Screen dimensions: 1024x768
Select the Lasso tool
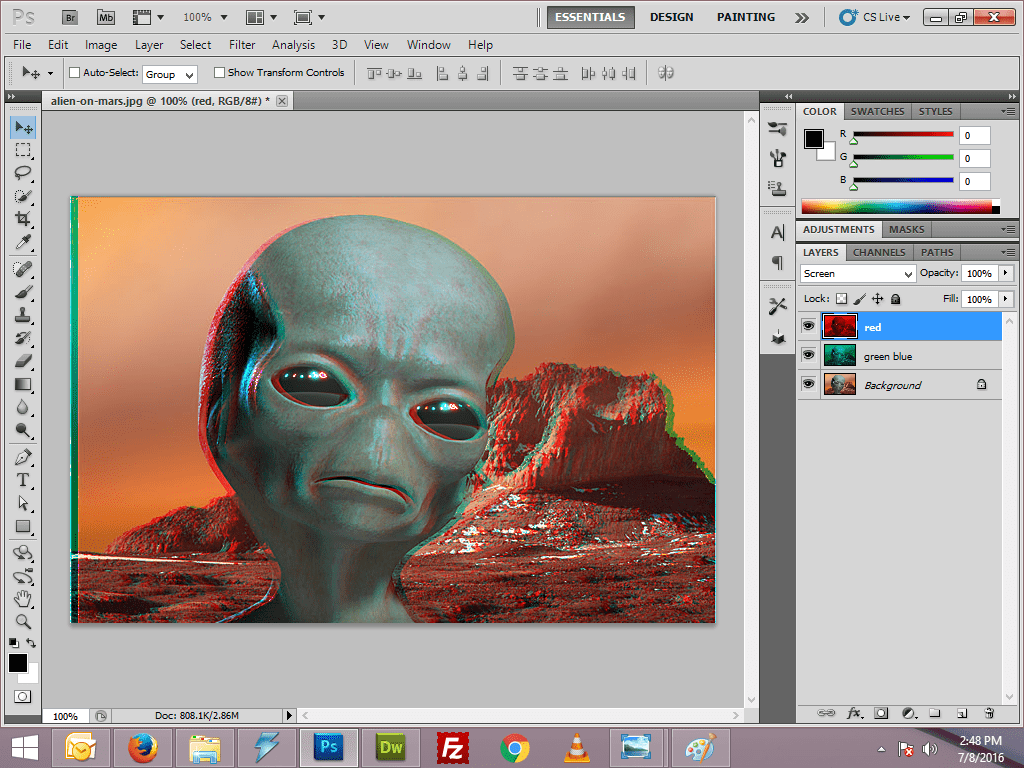(x=23, y=173)
